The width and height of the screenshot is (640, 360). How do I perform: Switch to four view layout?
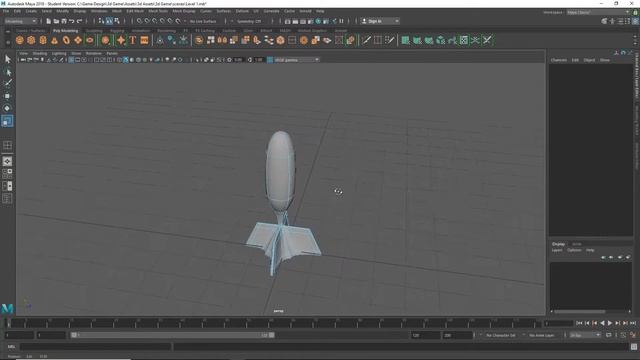tap(7, 174)
